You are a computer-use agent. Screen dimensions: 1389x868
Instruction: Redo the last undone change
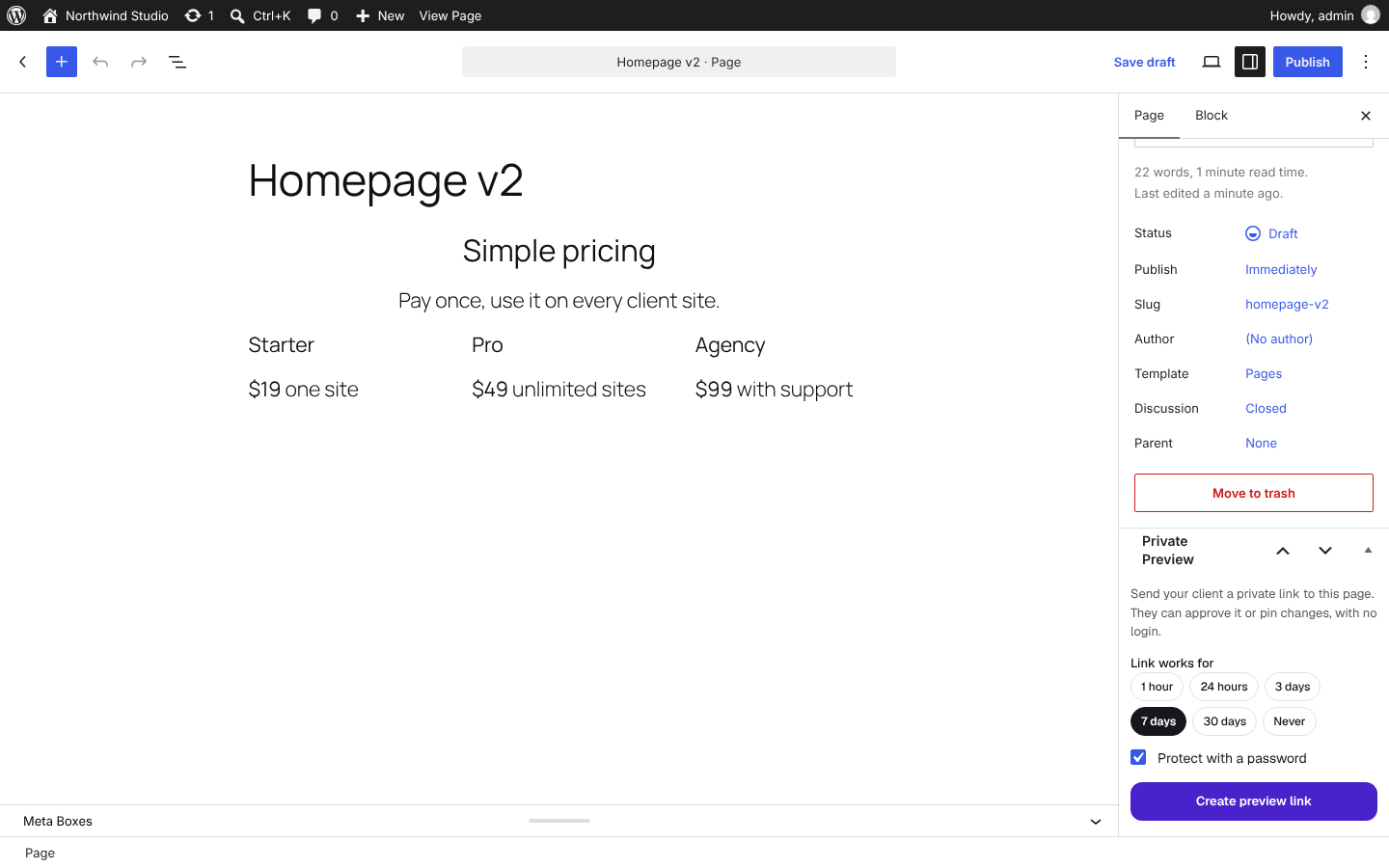[139, 62]
